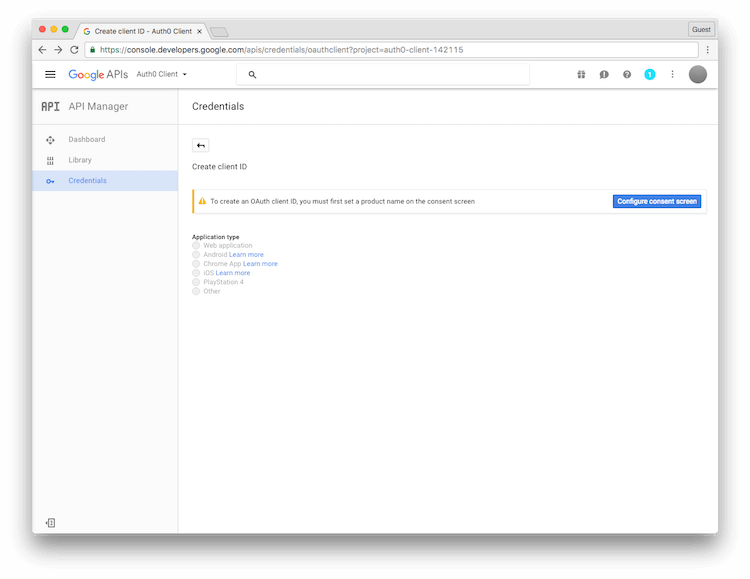Open the Chrome three-dot menu
The image size is (750, 579).
(x=708, y=50)
